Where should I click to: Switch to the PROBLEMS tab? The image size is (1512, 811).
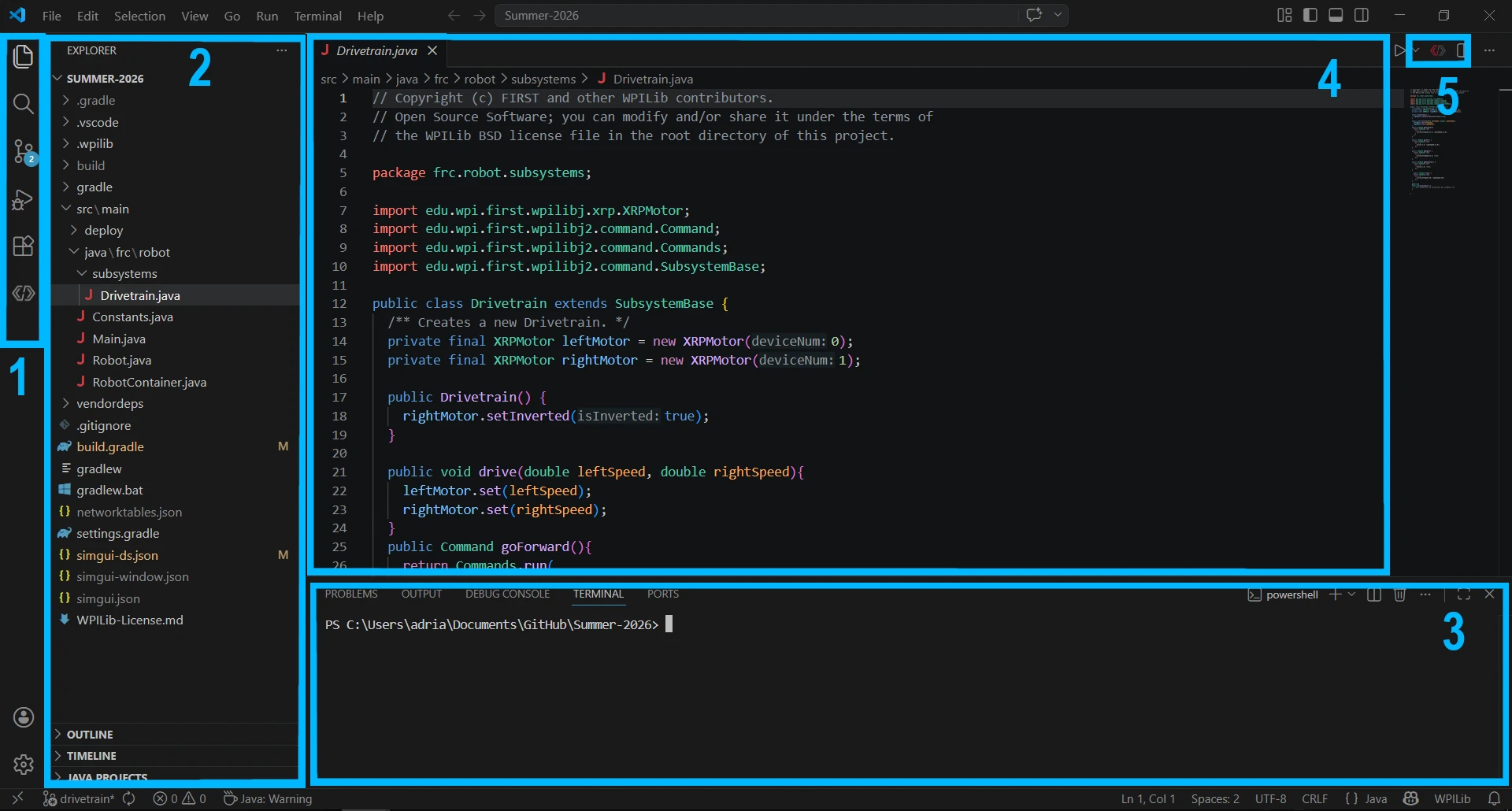click(351, 594)
